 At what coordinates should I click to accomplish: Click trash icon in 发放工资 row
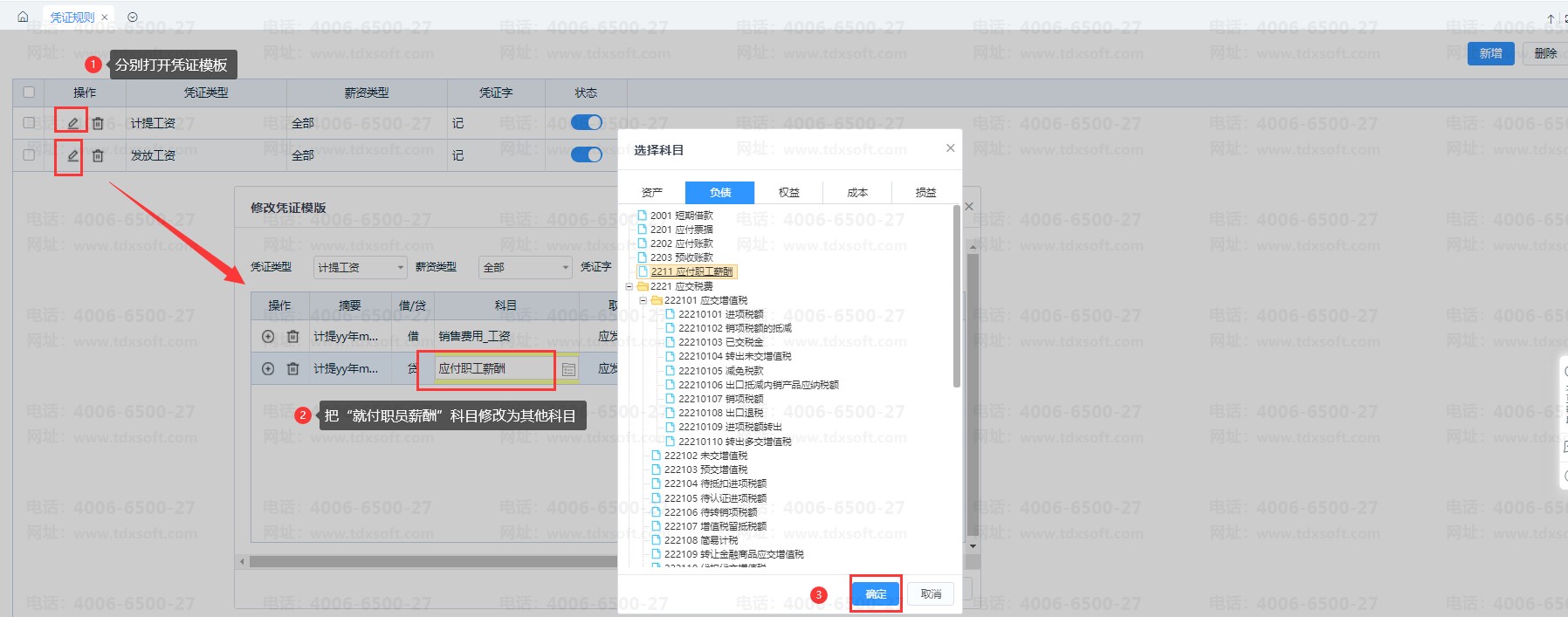(98, 155)
